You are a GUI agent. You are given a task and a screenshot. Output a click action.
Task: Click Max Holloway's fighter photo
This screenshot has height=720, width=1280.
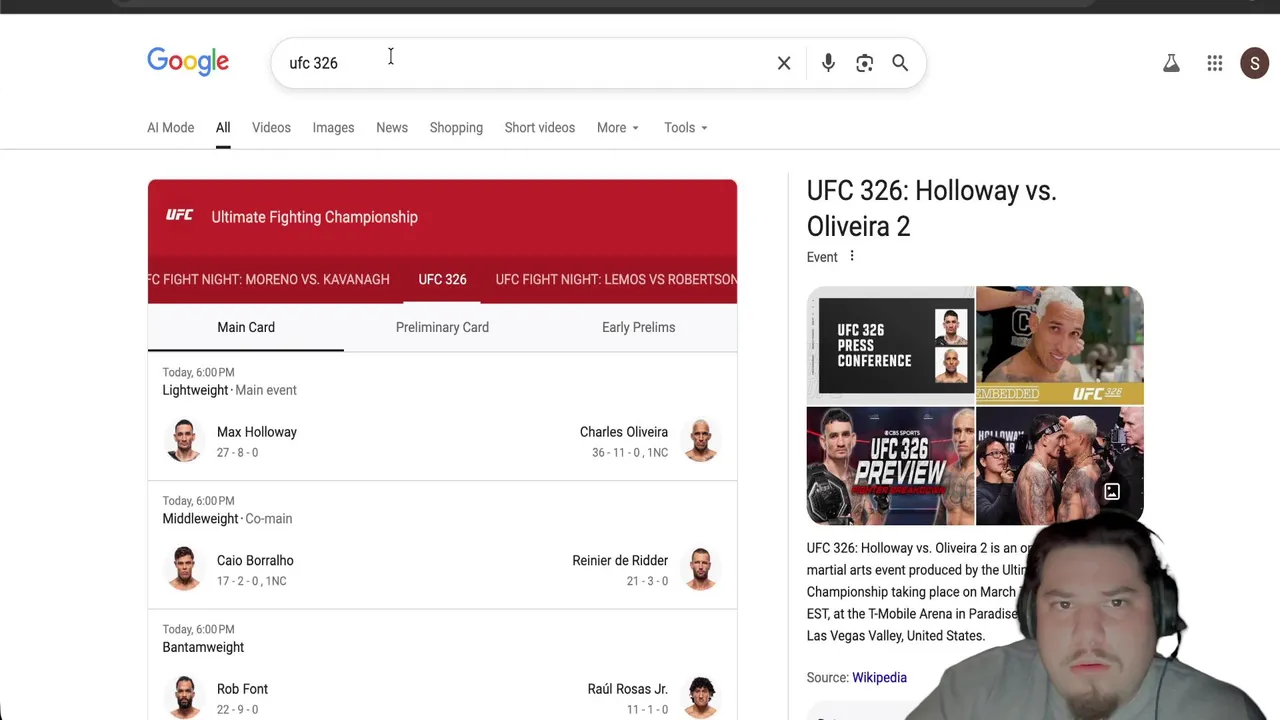coord(184,440)
